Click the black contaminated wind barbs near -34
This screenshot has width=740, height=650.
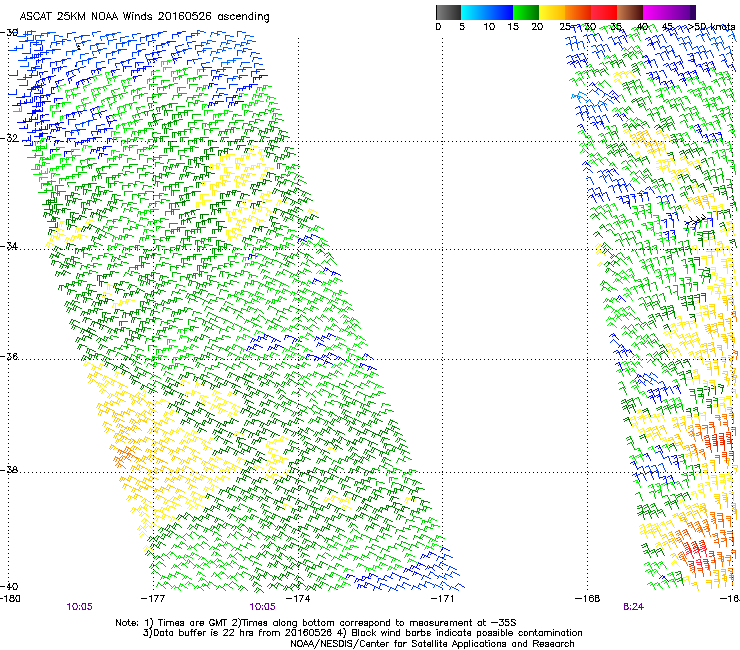698,219
